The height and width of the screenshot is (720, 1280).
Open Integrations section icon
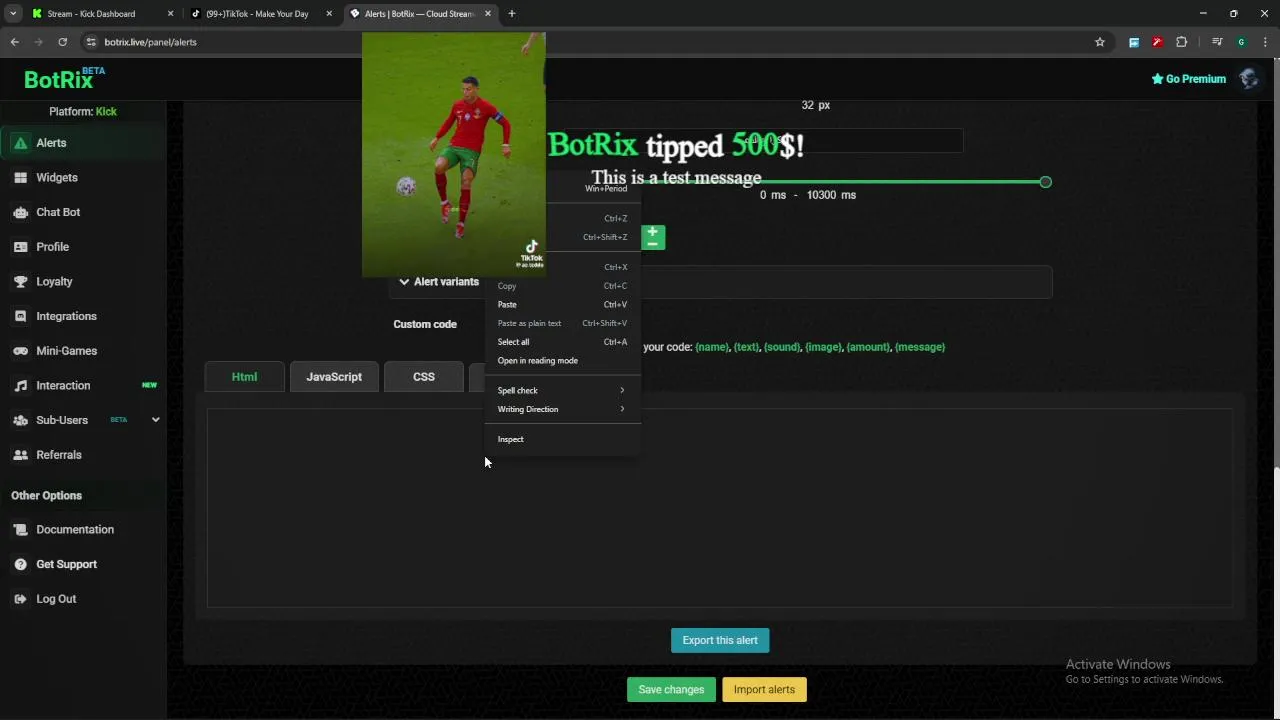point(20,316)
